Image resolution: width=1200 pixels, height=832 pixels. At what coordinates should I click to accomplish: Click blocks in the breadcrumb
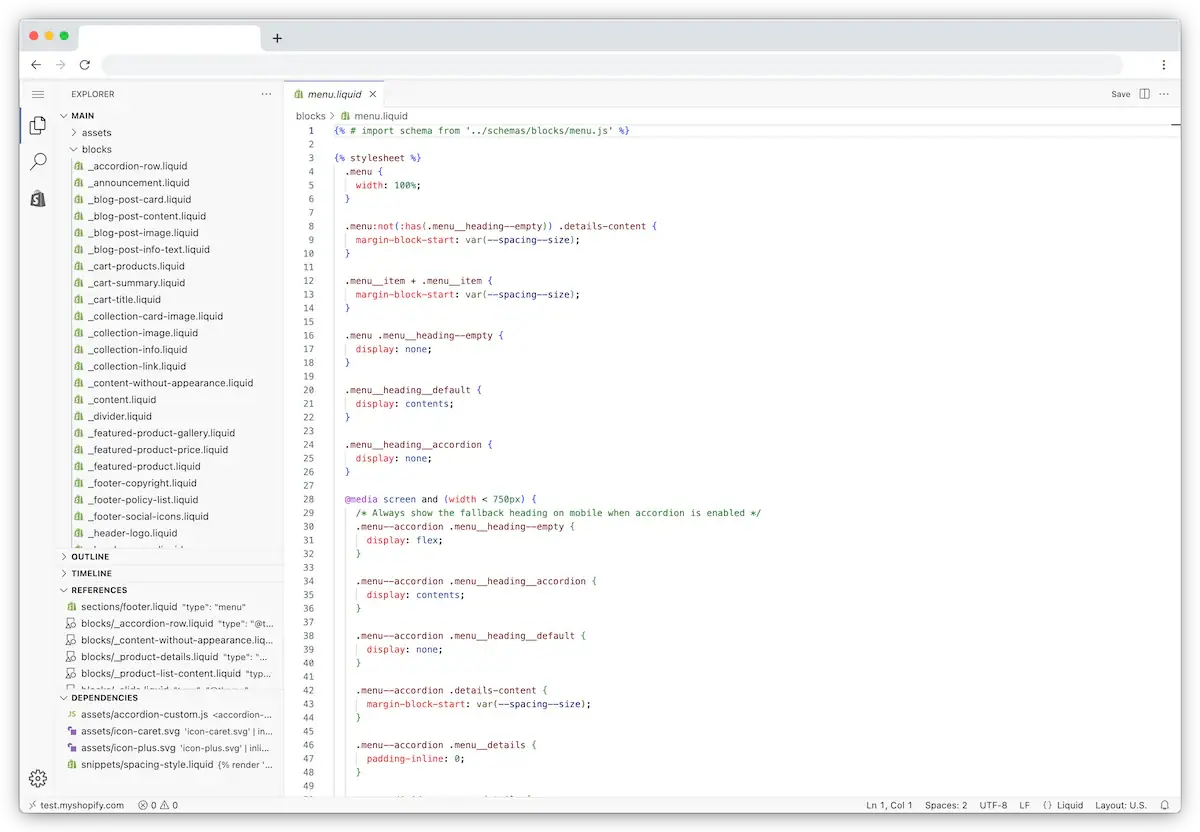click(x=311, y=116)
